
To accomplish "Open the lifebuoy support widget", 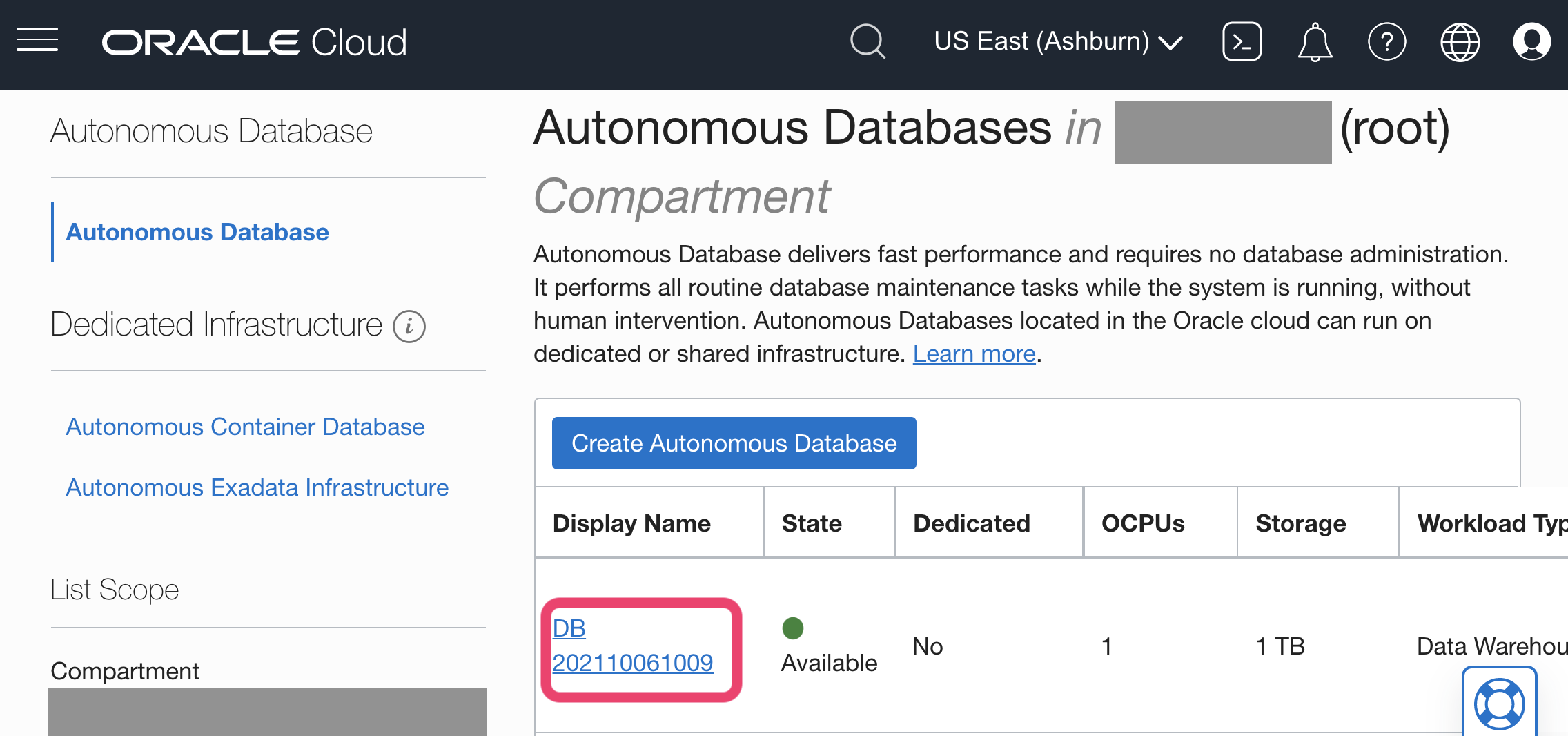I will 1499,704.
